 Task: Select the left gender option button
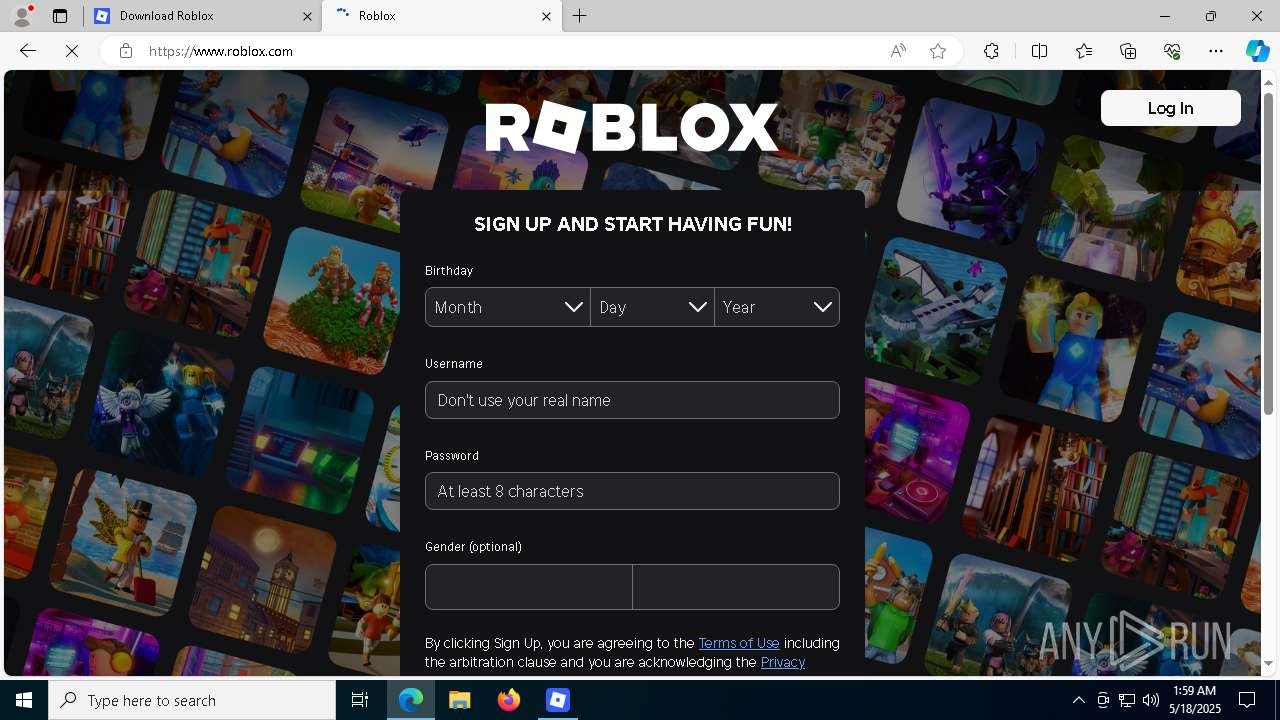point(529,587)
